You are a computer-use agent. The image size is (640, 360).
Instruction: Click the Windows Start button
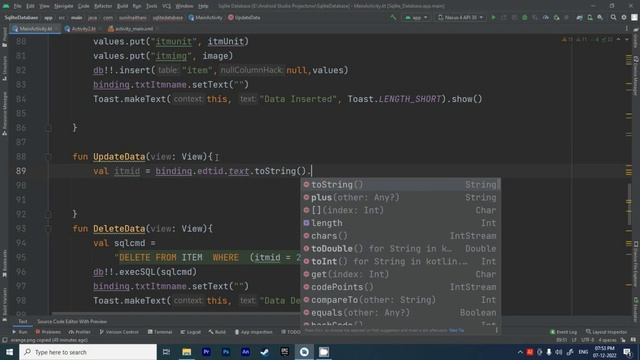[x=9, y=352]
